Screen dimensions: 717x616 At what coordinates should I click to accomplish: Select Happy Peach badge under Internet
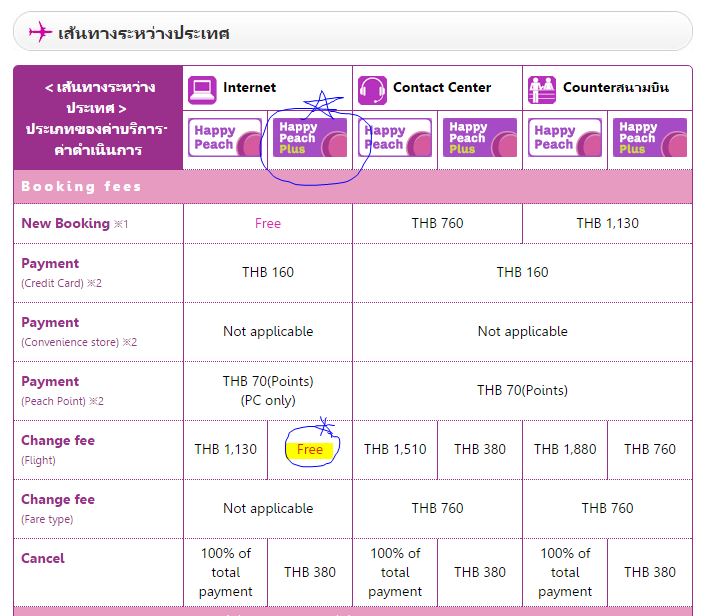click(225, 138)
